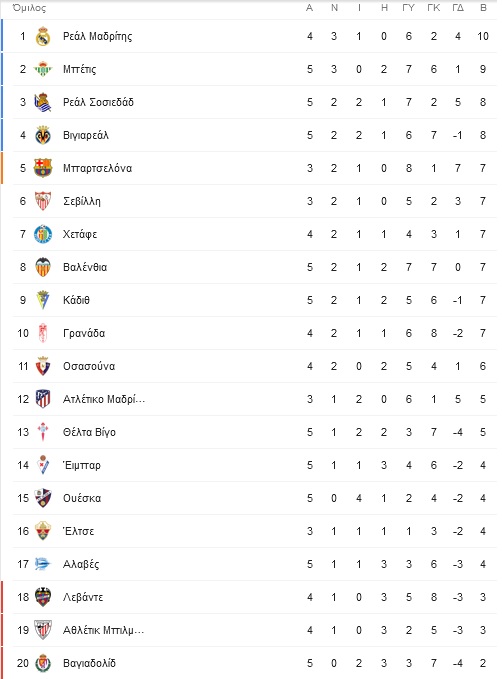Open the Ρεάλ Σοσιεδάδ team link

(x=98, y=102)
